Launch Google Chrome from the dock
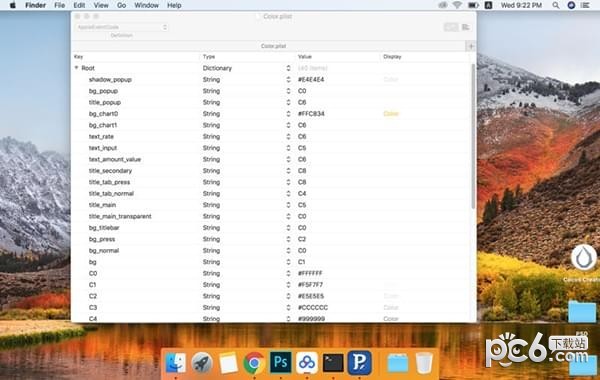This screenshot has height=380, width=600. pyautogui.click(x=254, y=362)
